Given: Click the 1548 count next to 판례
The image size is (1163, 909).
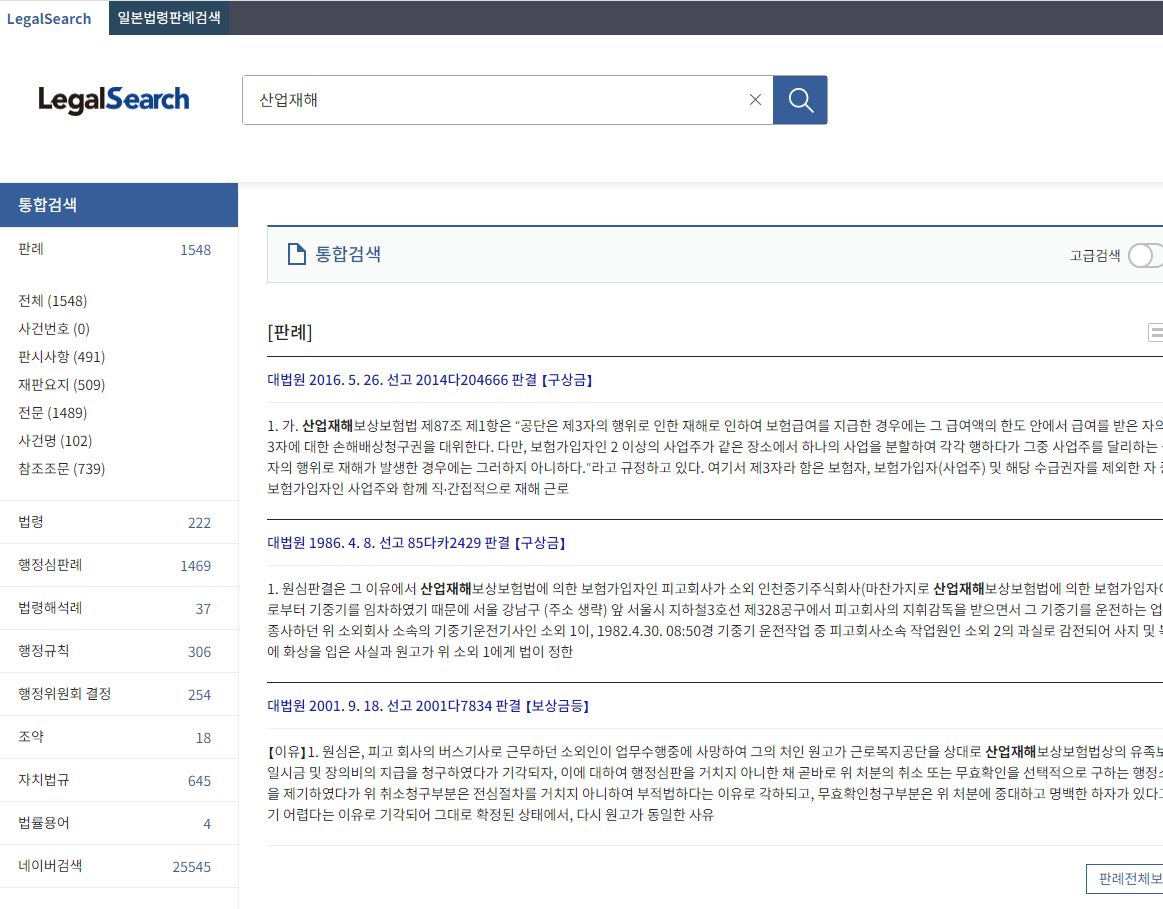Looking at the screenshot, I should click(196, 250).
